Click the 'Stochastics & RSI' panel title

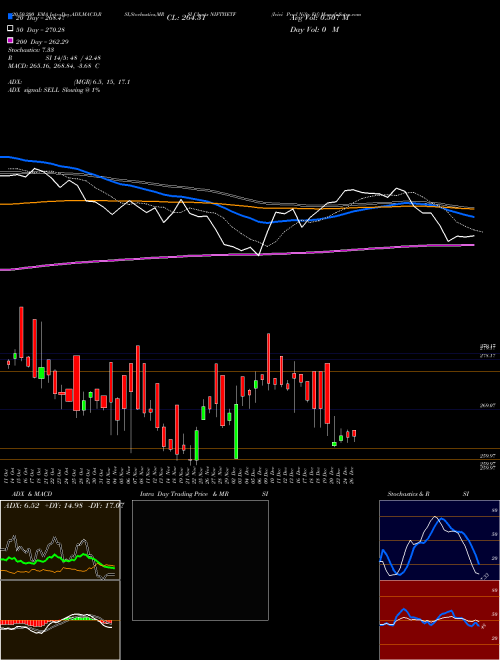coord(428,494)
